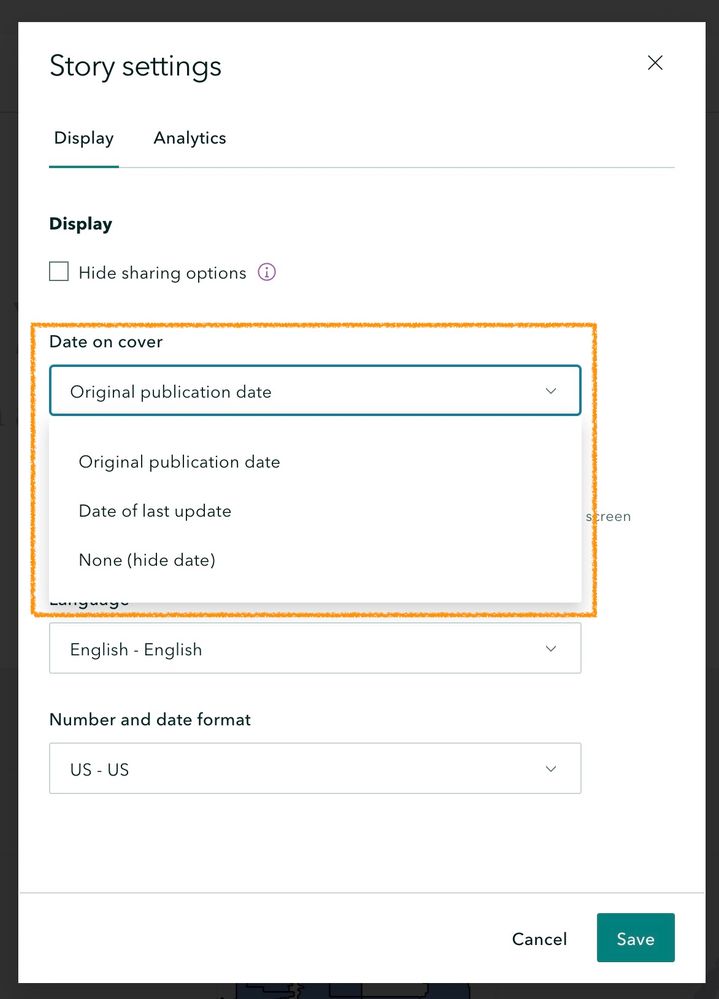Viewport: 719px width, 999px height.
Task: Enable the Hide sharing options checkbox
Action: click(60, 272)
